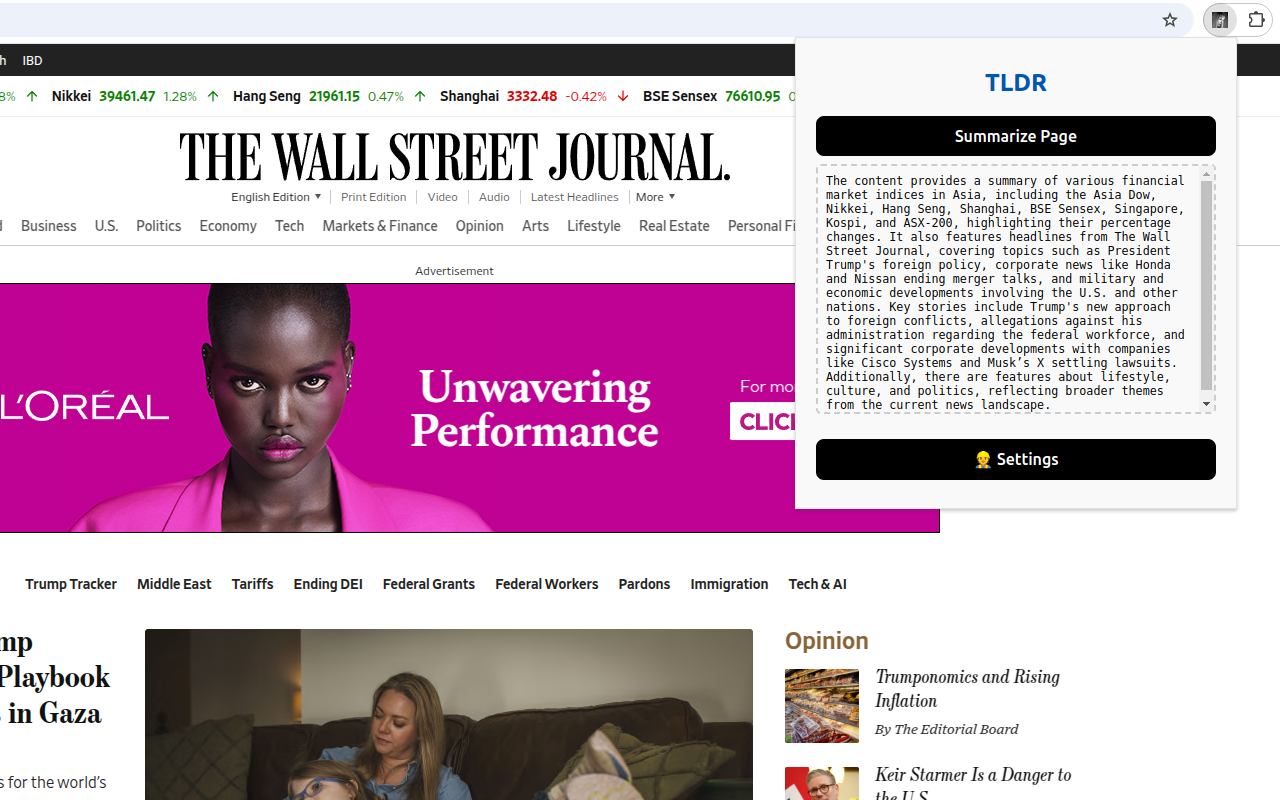Expand the More dropdown in header
This screenshot has height=800, width=1280.
pyautogui.click(x=655, y=197)
